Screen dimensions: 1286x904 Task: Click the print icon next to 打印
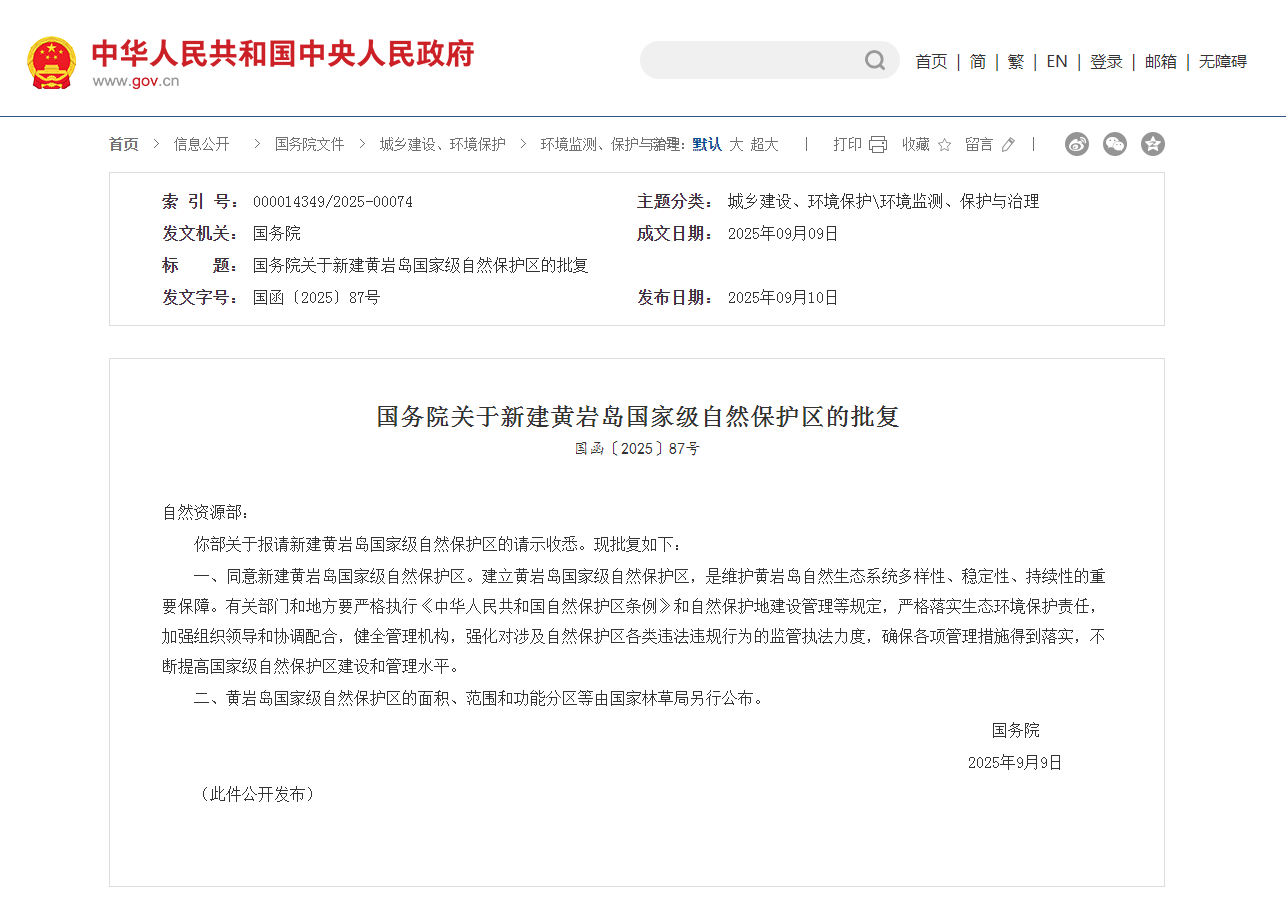[876, 144]
